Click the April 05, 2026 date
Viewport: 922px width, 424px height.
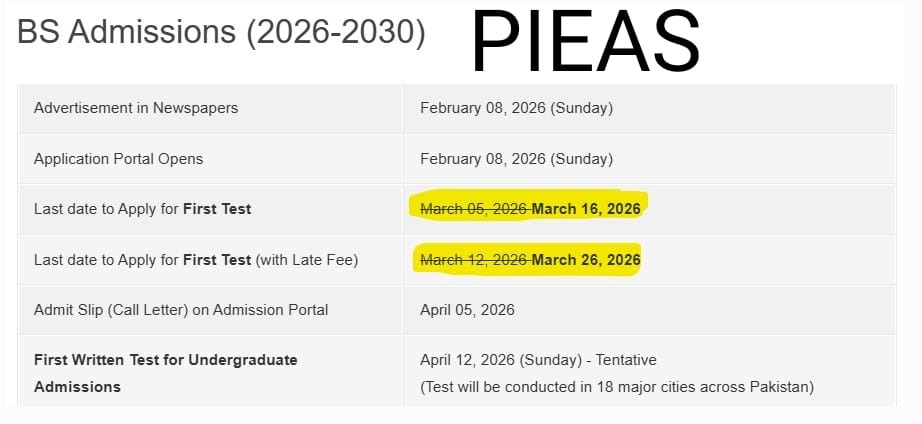point(467,310)
